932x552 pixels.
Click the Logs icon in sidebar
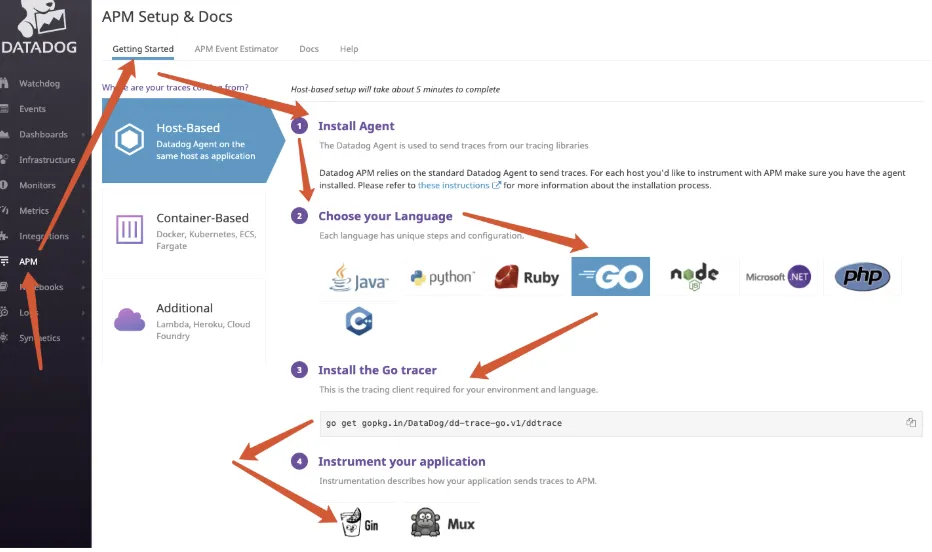click(4, 313)
